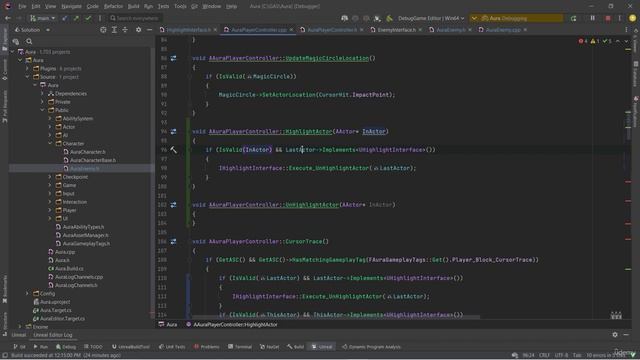
Task: Open the Git menu
Action: (x=194, y=7)
